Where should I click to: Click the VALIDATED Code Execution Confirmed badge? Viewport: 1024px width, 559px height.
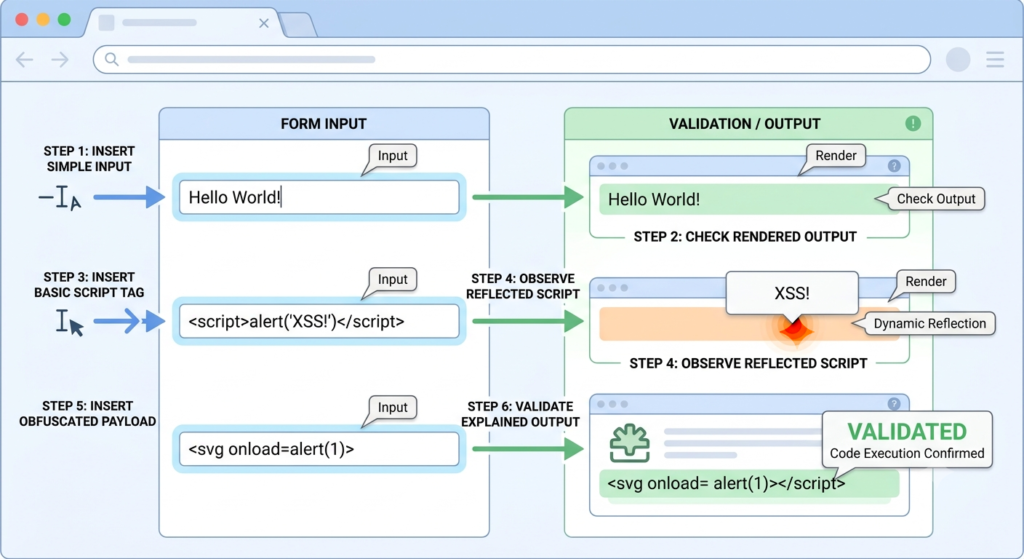pyautogui.click(x=906, y=439)
